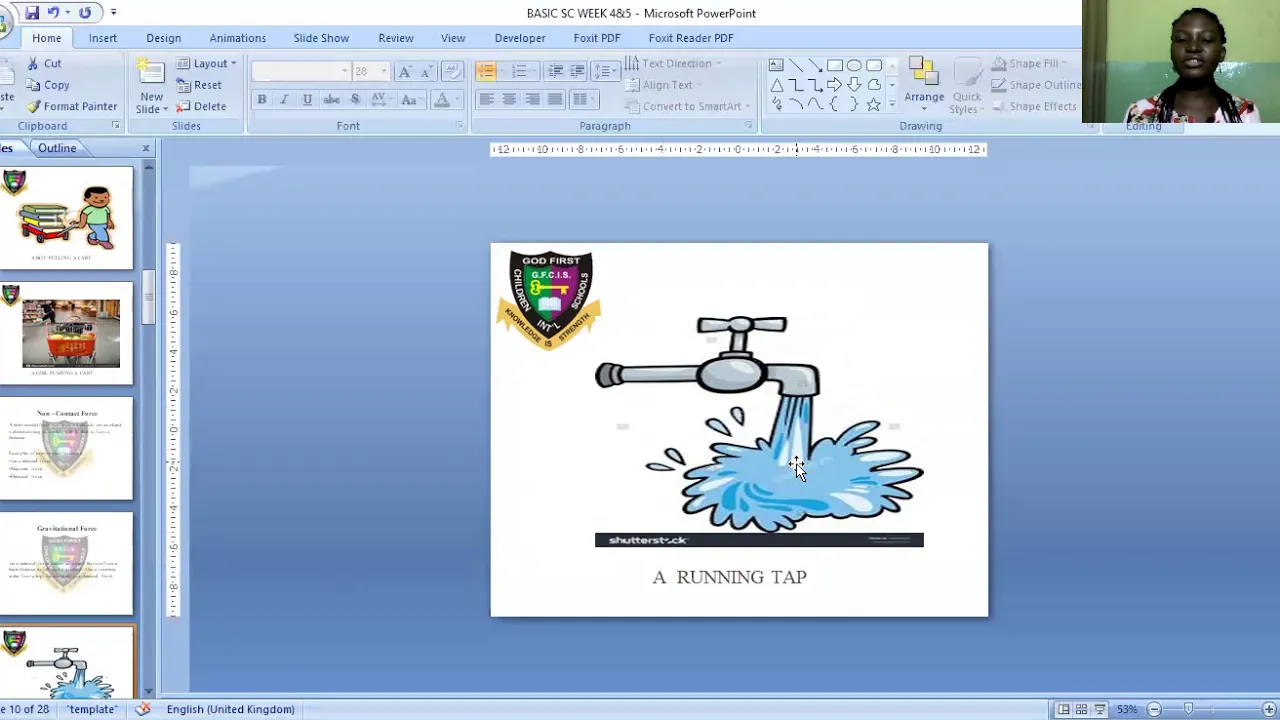Close the slides pane
This screenshot has height=720, width=1280.
point(145,148)
